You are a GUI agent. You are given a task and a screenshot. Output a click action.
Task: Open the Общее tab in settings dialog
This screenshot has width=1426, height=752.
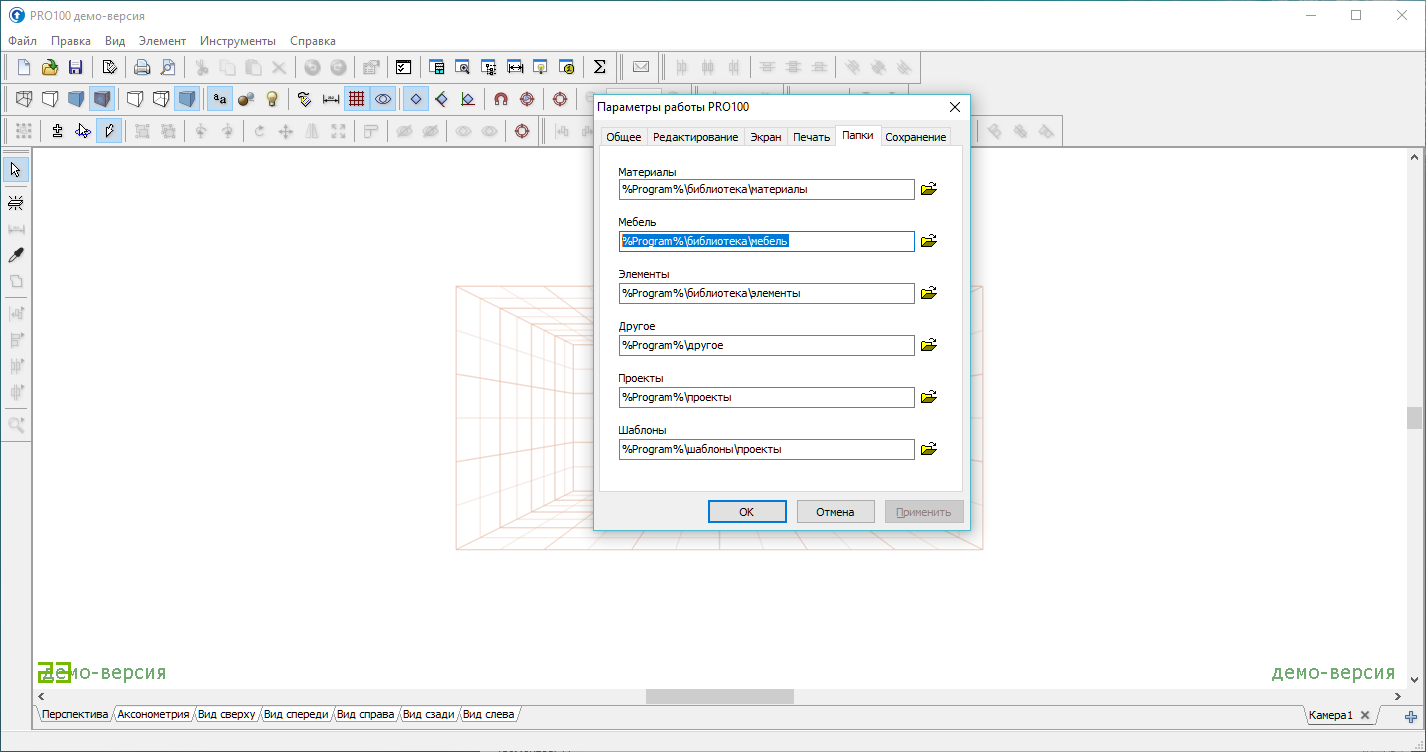[623, 137]
